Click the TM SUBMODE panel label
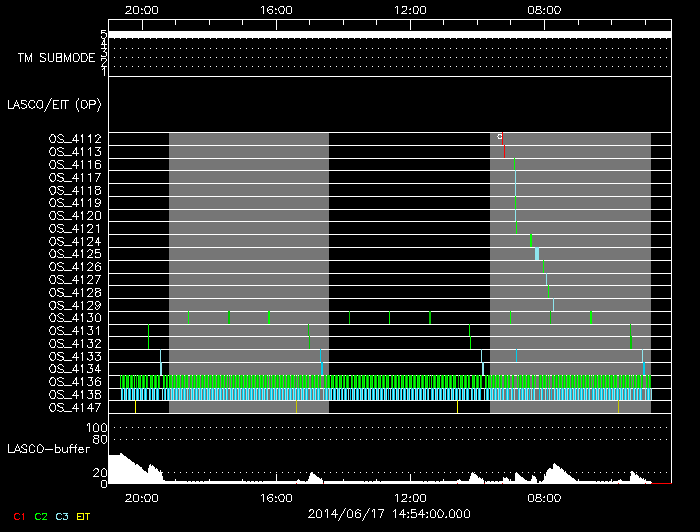 pos(56,58)
